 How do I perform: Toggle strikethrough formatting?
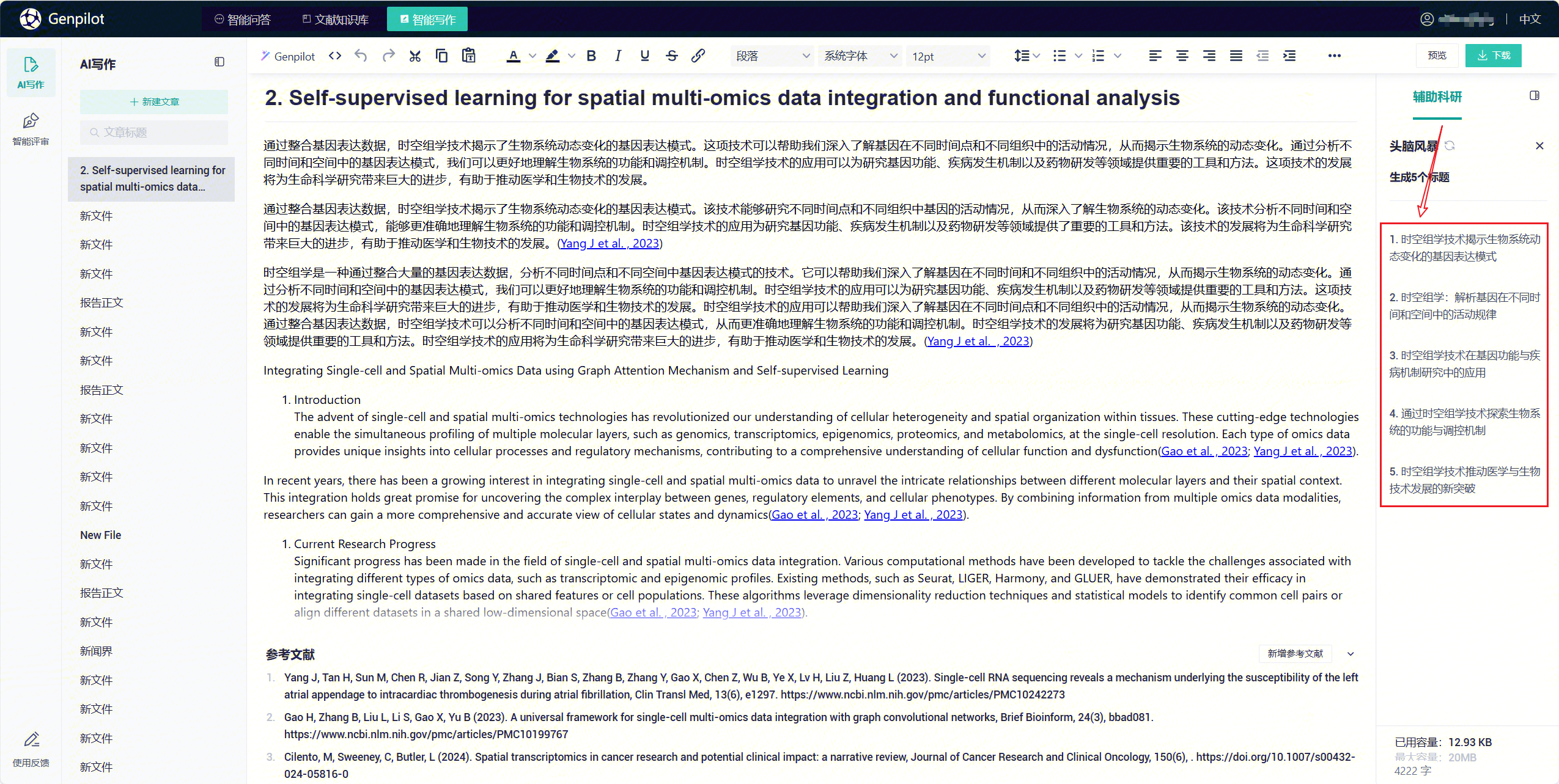[672, 56]
